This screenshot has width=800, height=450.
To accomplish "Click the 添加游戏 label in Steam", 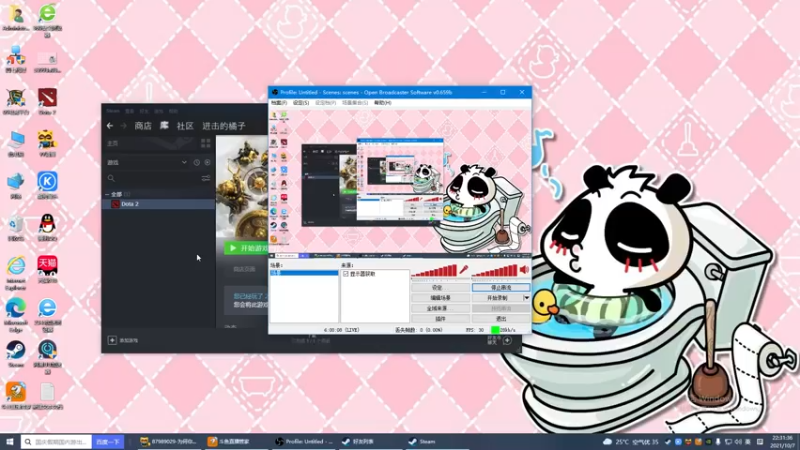I will pos(129,340).
